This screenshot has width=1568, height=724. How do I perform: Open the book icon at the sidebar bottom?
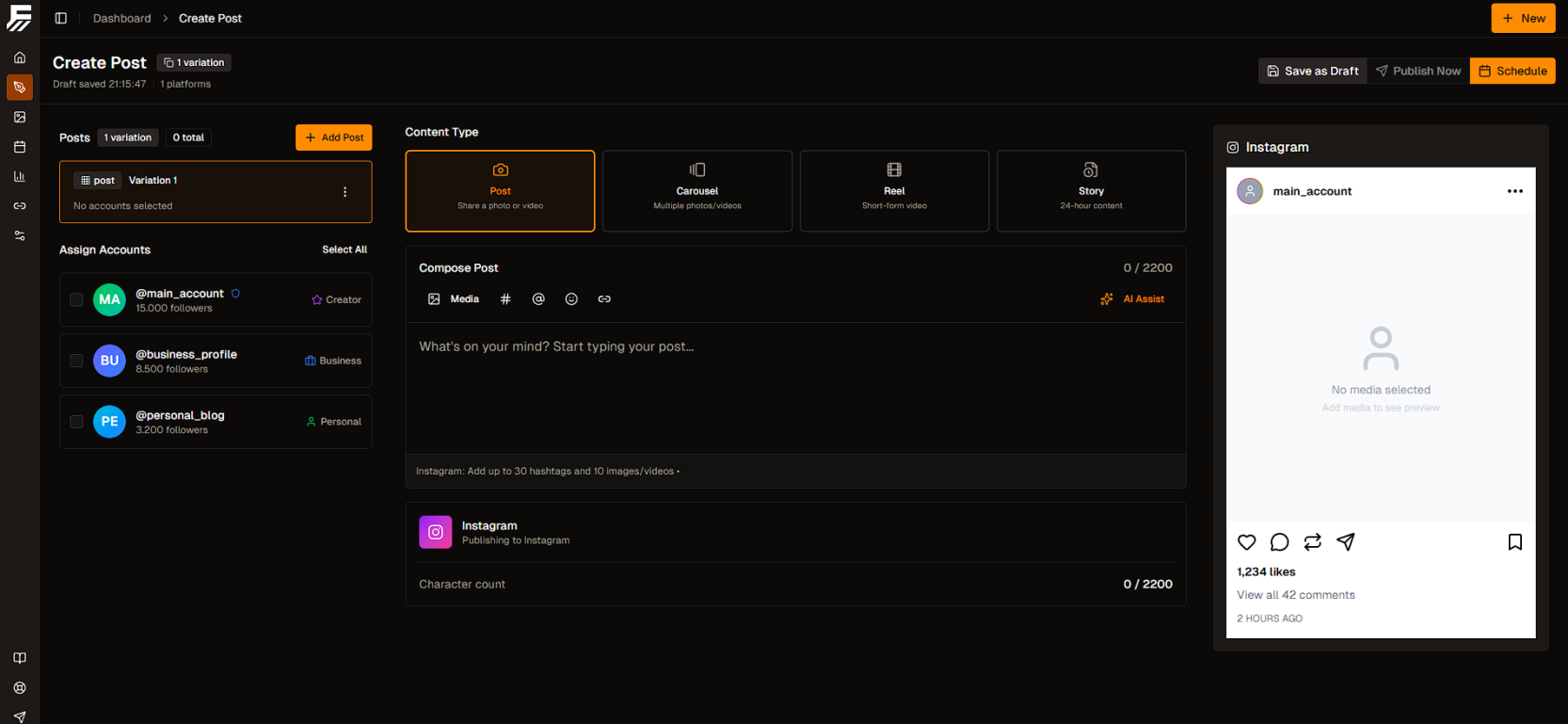click(20, 658)
